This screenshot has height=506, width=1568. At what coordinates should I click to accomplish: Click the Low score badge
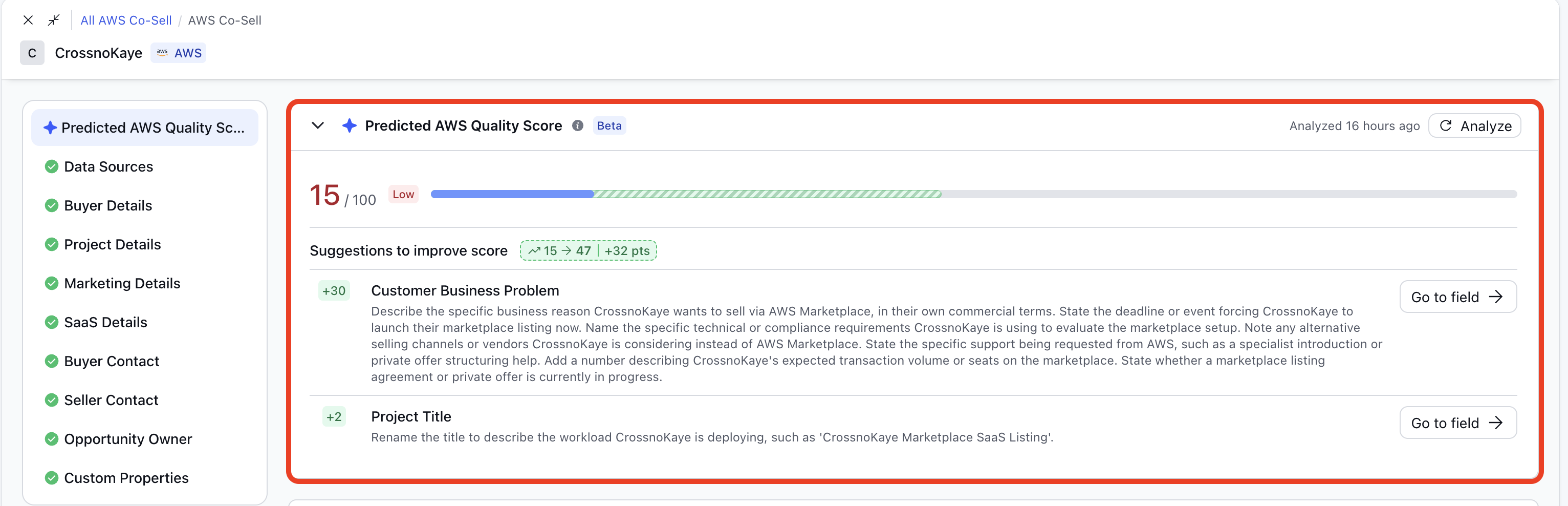coord(403,194)
